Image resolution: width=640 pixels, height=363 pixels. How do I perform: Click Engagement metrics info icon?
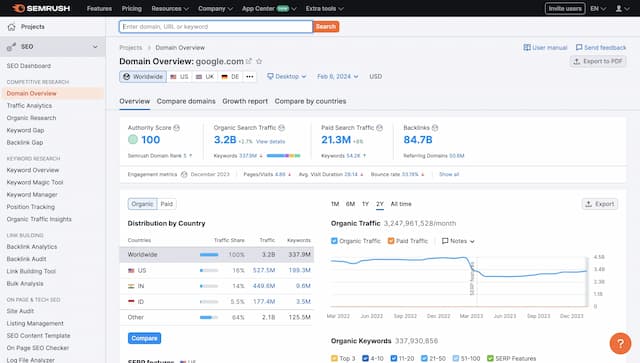[x=184, y=174]
